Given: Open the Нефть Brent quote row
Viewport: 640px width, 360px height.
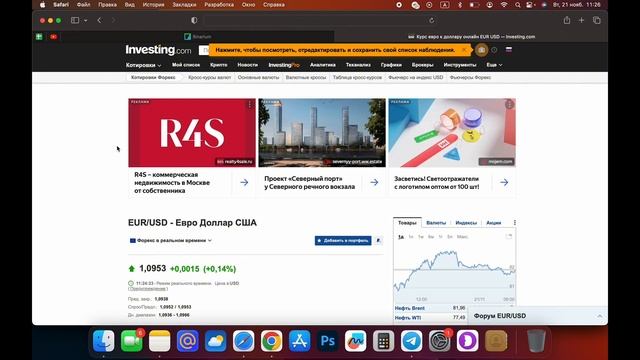Looking at the screenshot, I should pos(430,308).
